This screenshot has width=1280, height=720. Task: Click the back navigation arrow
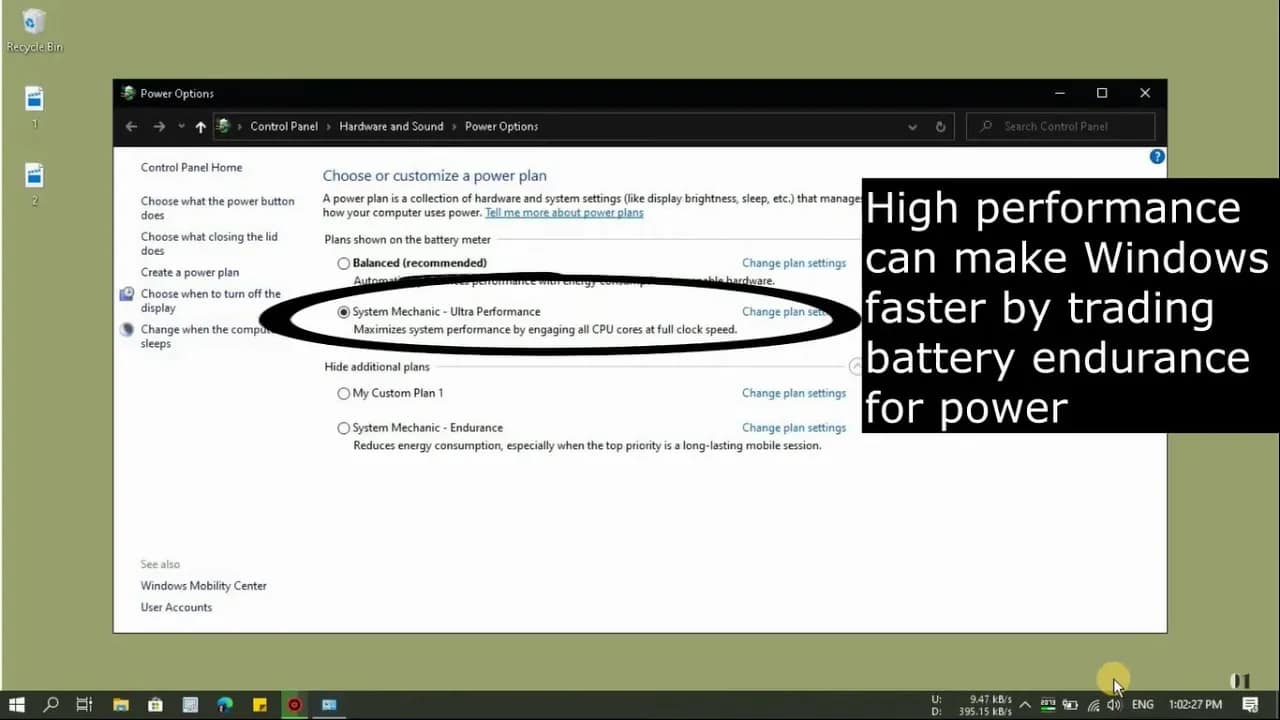(131, 127)
